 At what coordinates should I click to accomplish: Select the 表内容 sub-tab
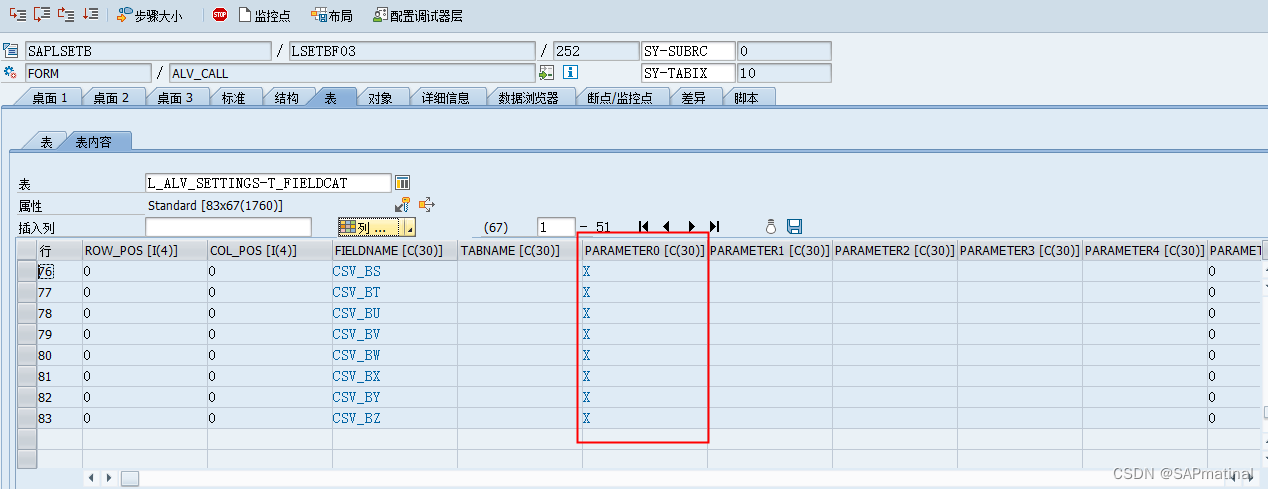(98, 142)
